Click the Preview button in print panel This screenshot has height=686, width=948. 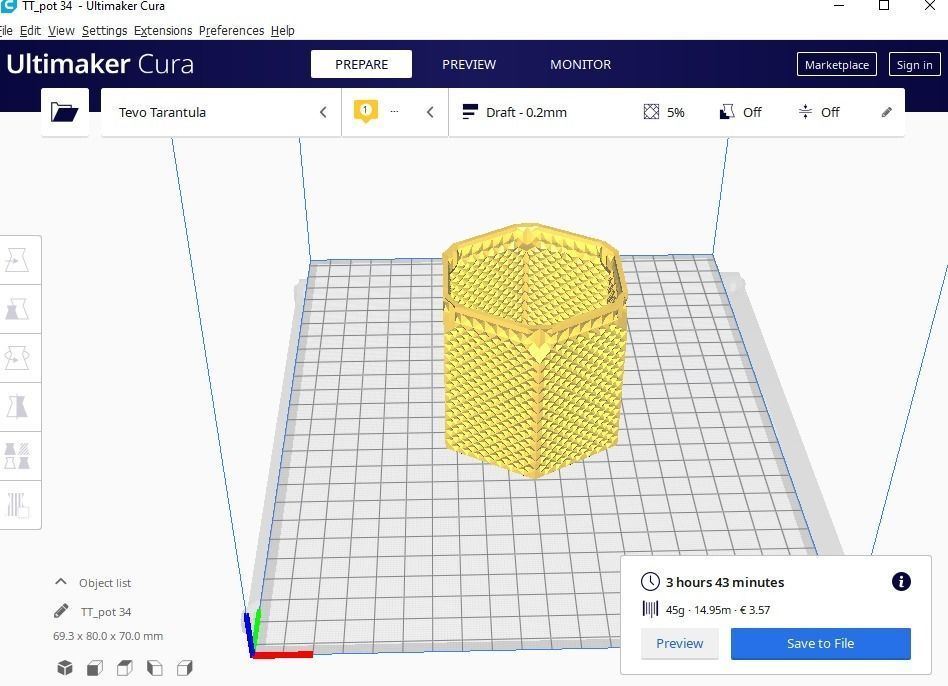680,643
